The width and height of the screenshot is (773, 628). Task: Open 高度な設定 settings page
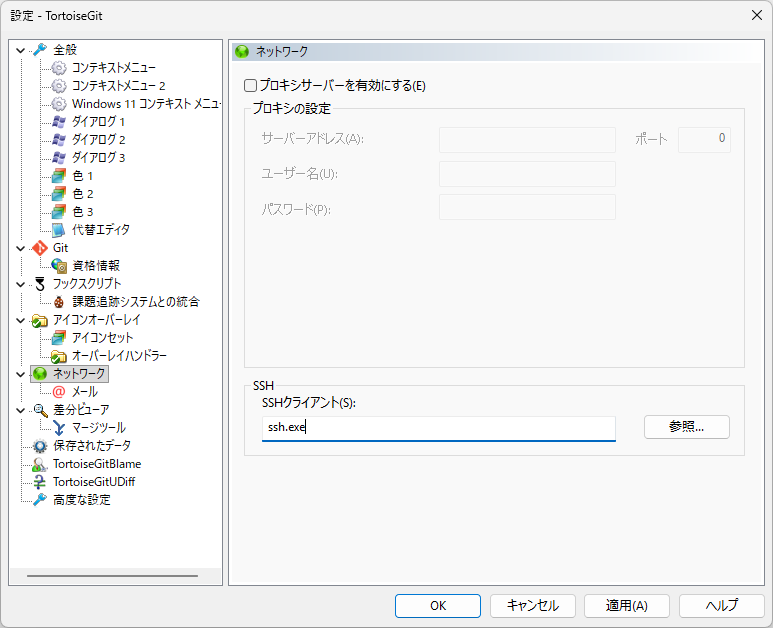[x=82, y=500]
